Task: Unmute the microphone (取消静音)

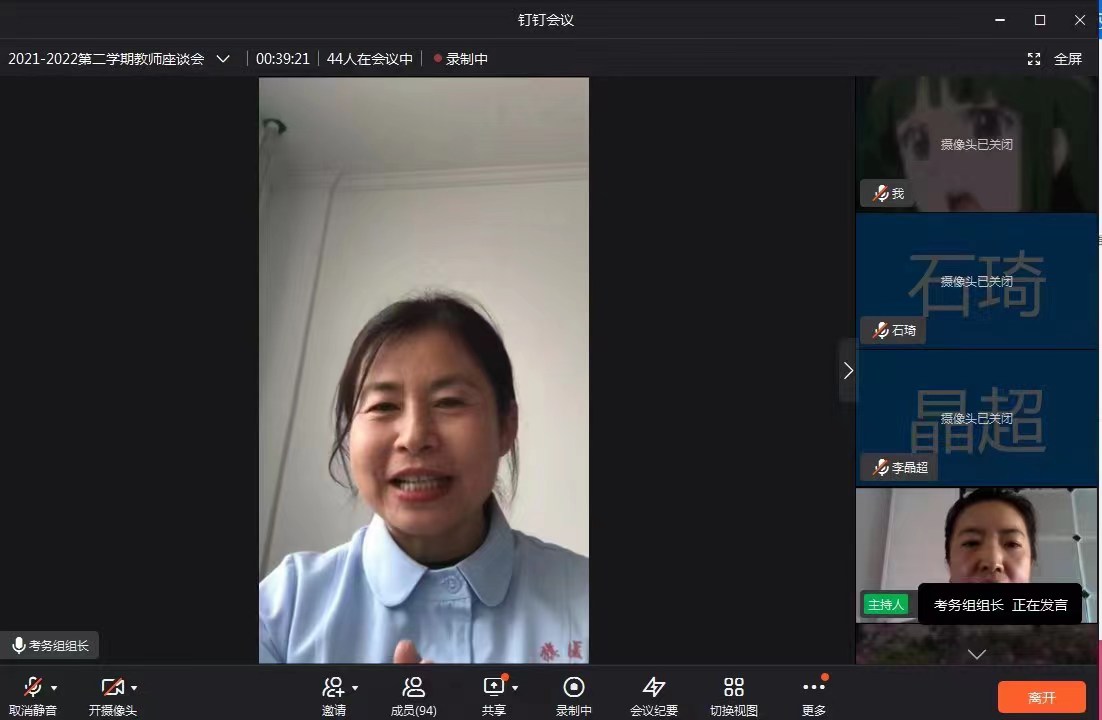Action: 33,687
